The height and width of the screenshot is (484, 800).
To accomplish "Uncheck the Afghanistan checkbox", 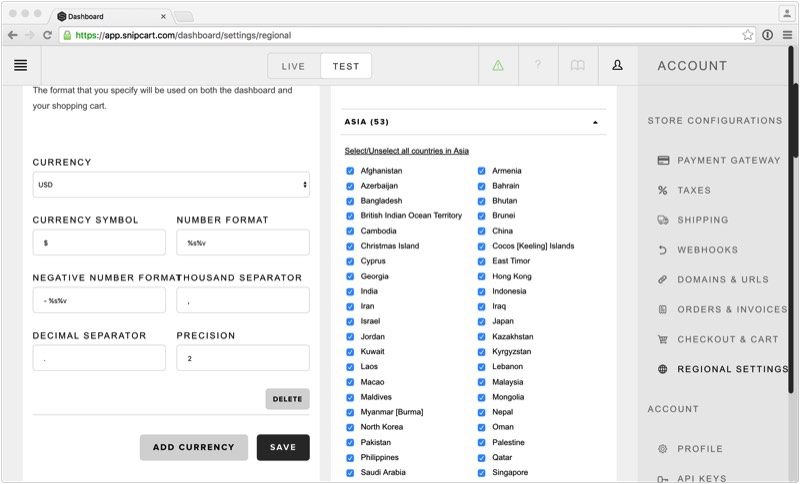I will (350, 171).
